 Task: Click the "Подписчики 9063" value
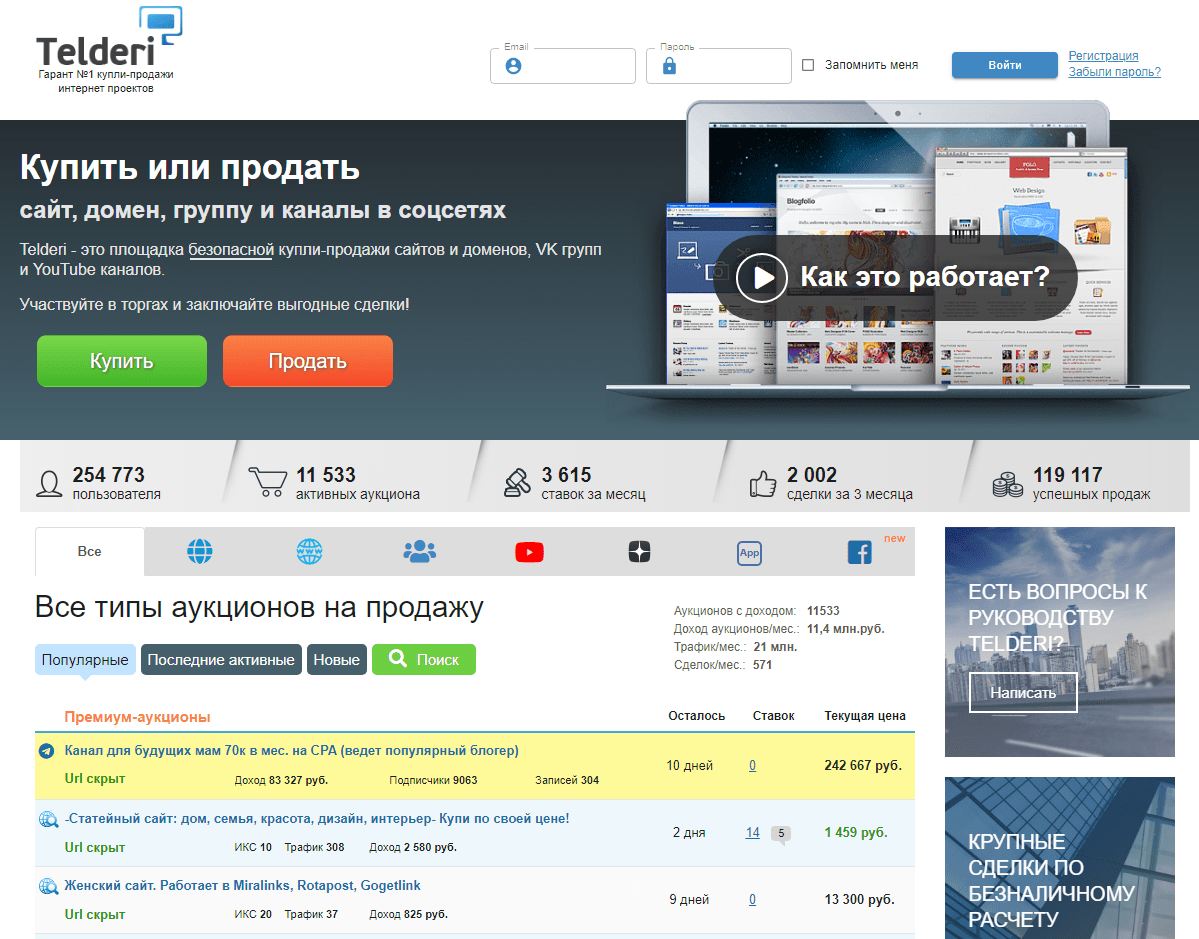434,781
